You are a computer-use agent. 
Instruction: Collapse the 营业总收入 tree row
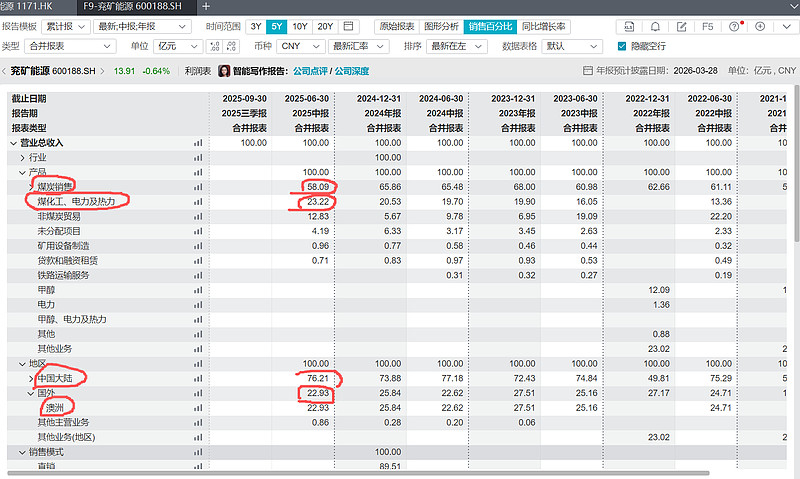point(13,143)
